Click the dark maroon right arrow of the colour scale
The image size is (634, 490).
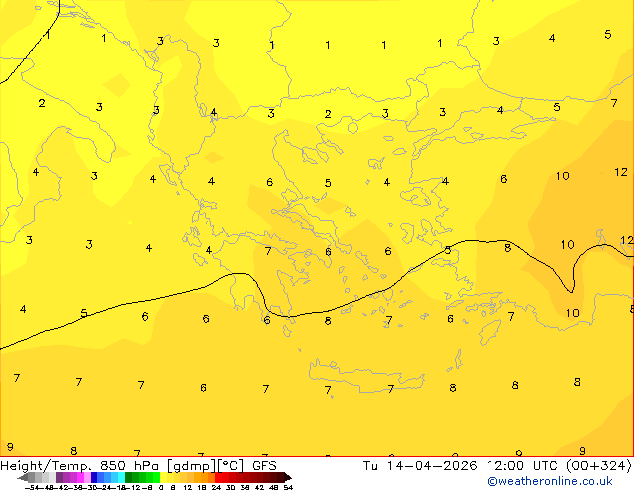pyautogui.click(x=288, y=477)
